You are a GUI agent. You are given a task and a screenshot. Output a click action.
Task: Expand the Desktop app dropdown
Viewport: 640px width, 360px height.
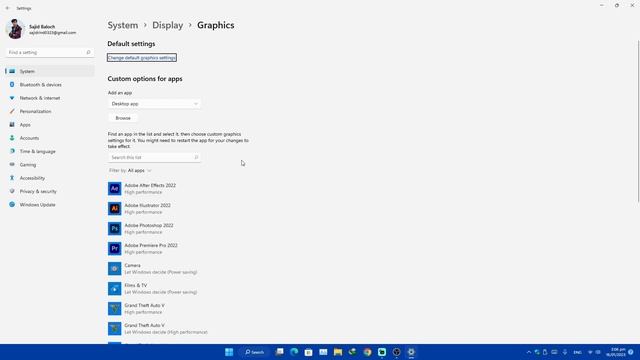[x=154, y=104]
